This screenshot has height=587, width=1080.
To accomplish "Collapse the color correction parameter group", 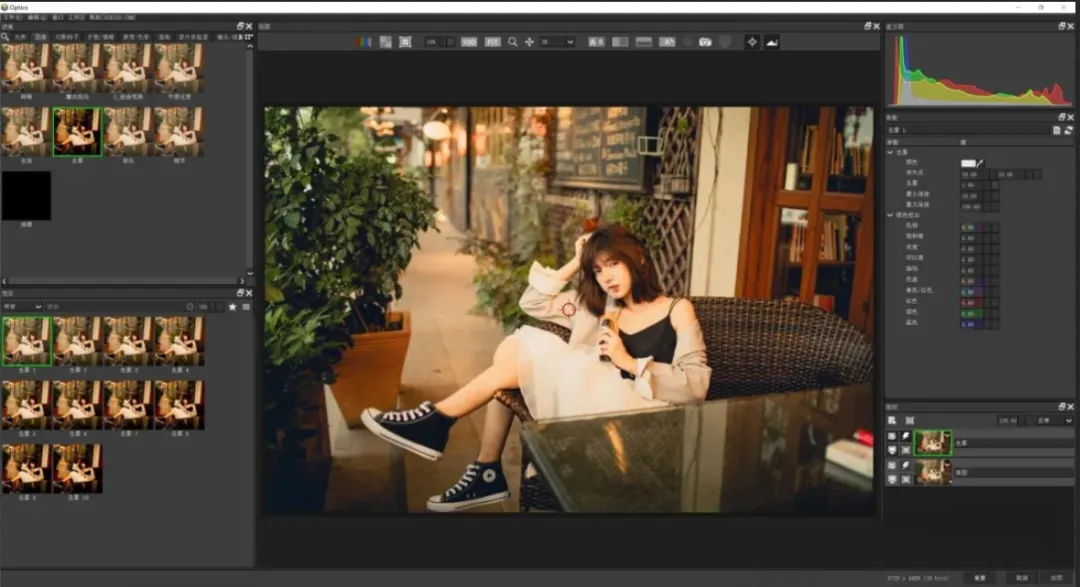I will [891, 215].
